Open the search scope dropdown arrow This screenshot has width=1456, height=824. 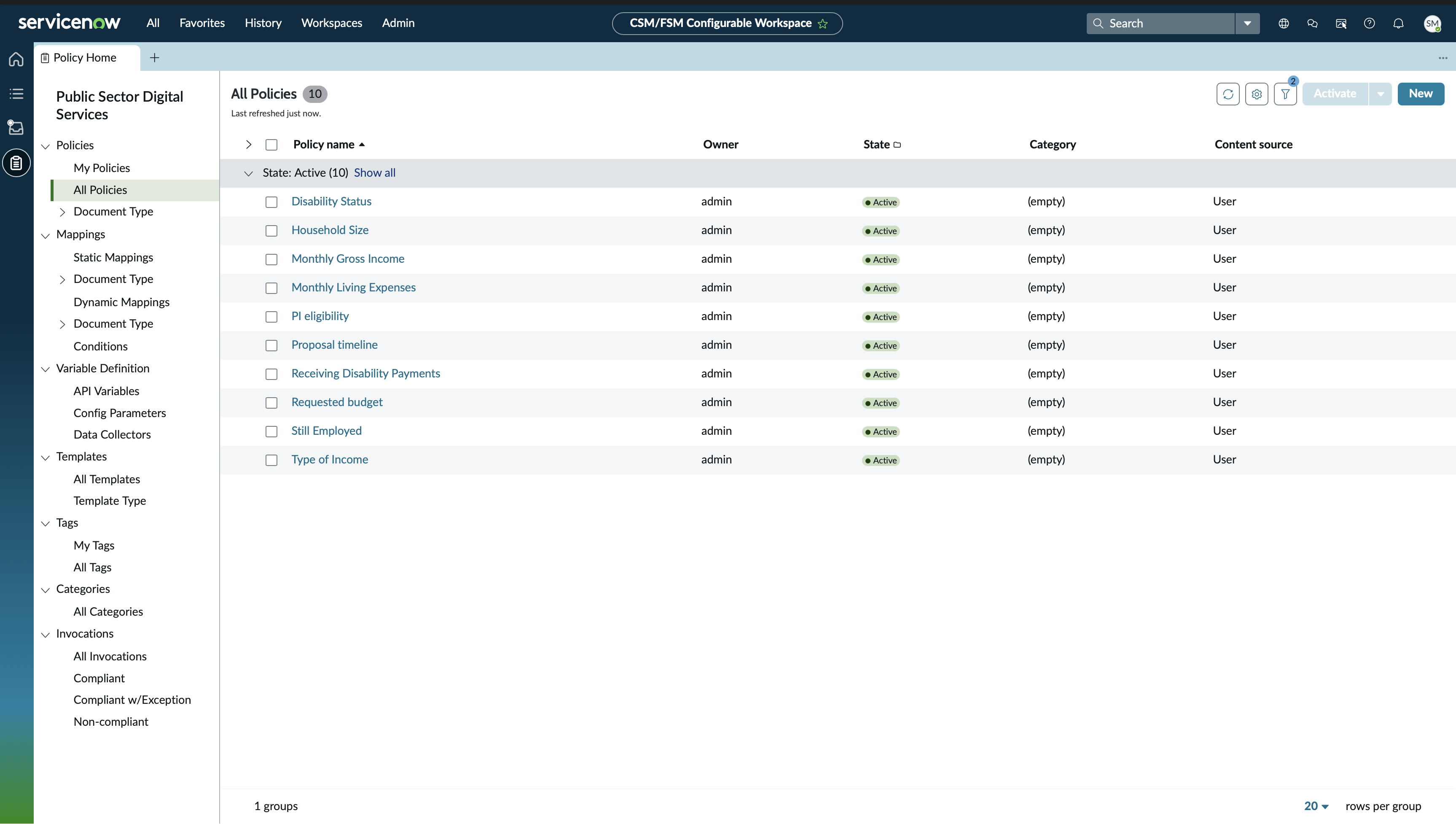pos(1247,23)
